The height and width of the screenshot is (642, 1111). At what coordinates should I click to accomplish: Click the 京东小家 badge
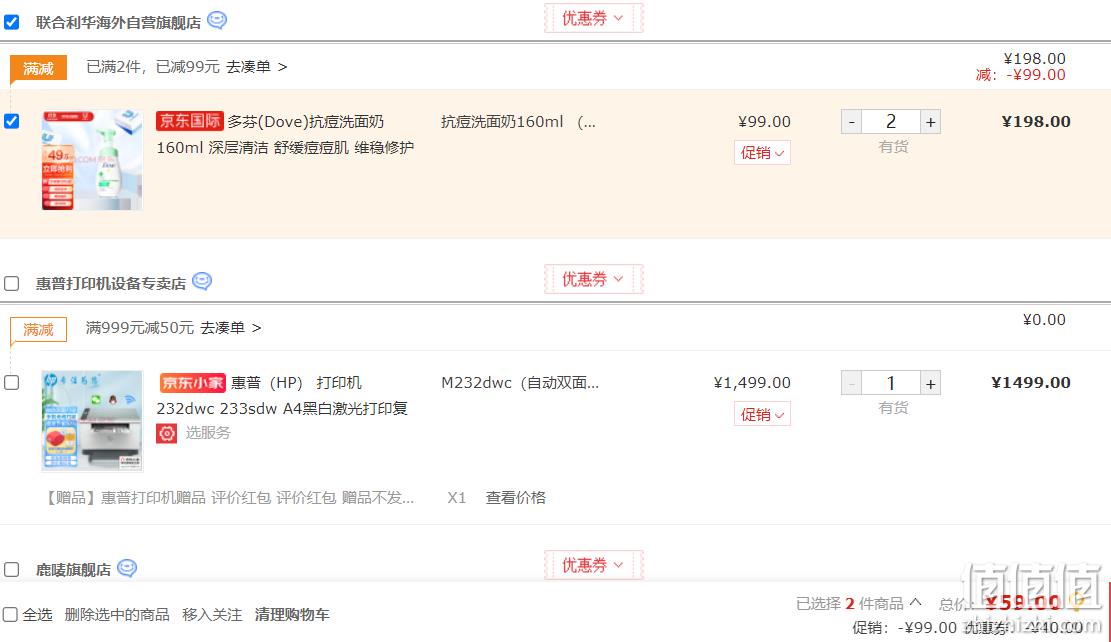(192, 383)
